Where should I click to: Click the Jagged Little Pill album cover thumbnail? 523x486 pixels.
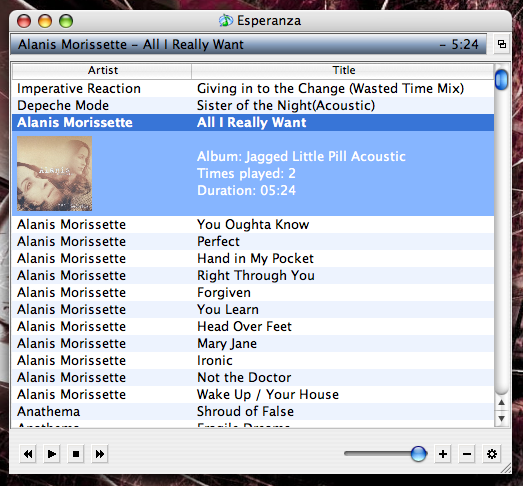coord(55,173)
